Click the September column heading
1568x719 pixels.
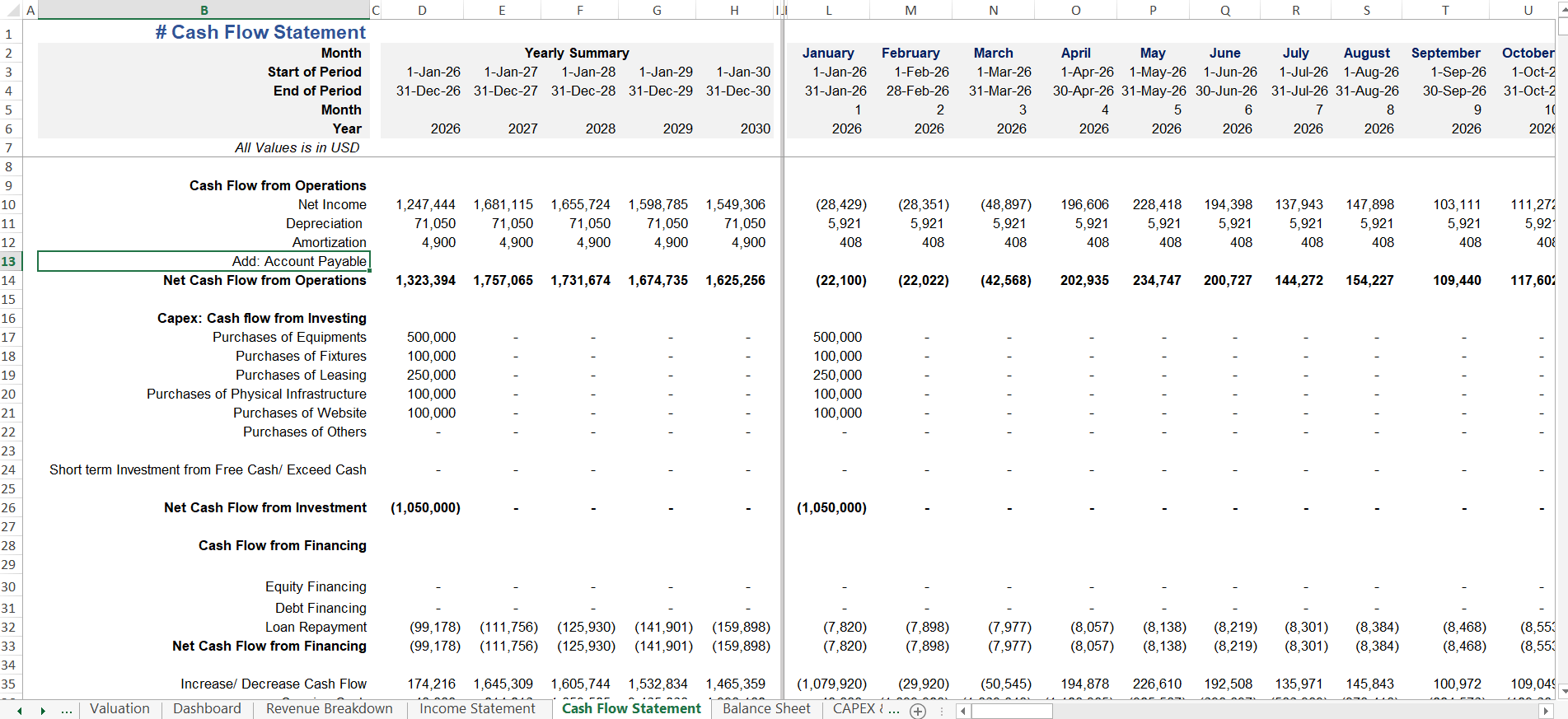click(x=1445, y=53)
